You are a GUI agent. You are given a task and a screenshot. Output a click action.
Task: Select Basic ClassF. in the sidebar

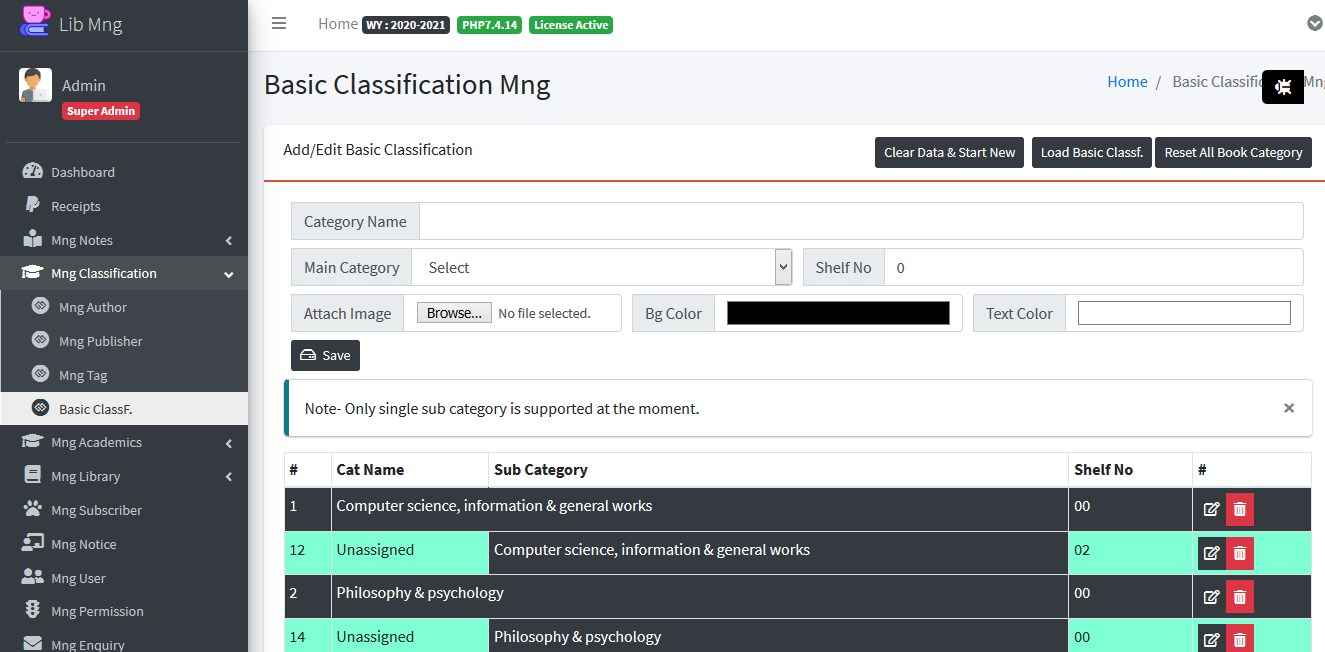(93, 408)
